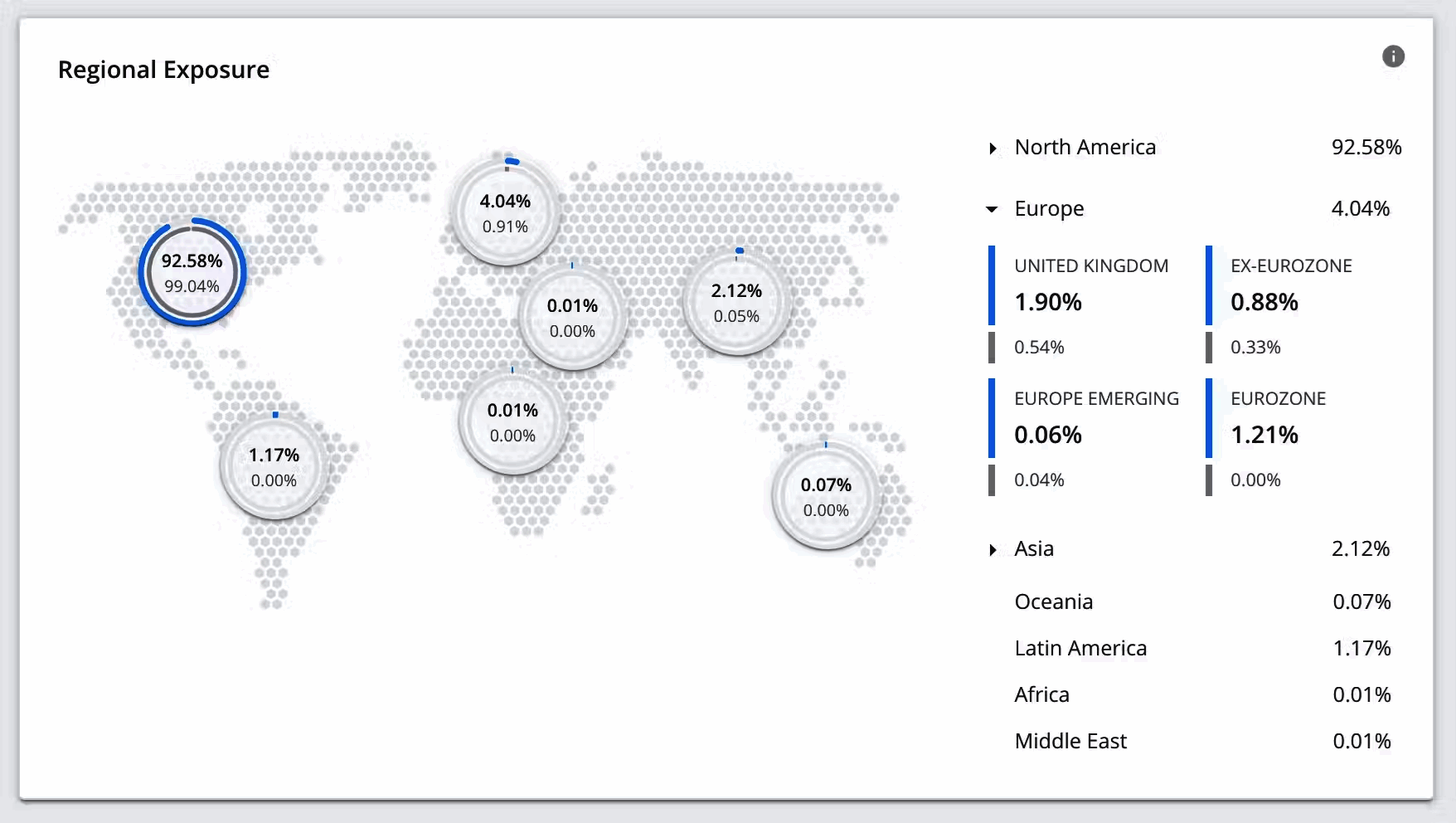This screenshot has width=1456, height=823.
Task: Click the Europe 4.04% map bubble
Action: pyautogui.click(x=505, y=213)
